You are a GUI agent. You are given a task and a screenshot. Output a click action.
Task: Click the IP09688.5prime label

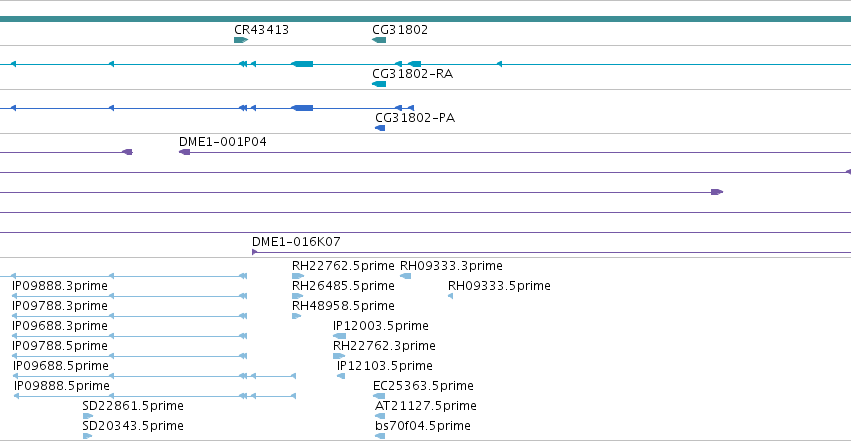pos(61,366)
